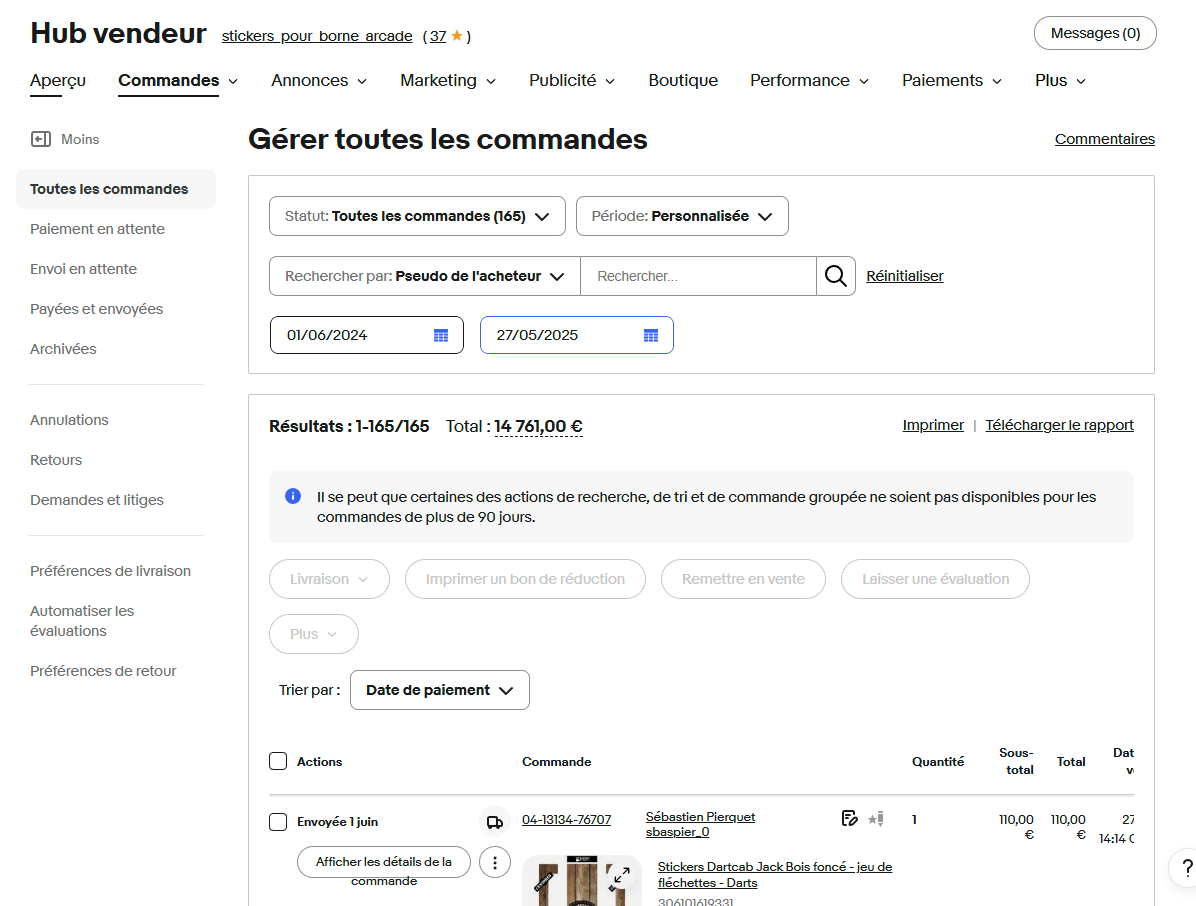Open Préférences de retour in sidebar
The width and height of the screenshot is (1196, 906).
tap(103, 671)
